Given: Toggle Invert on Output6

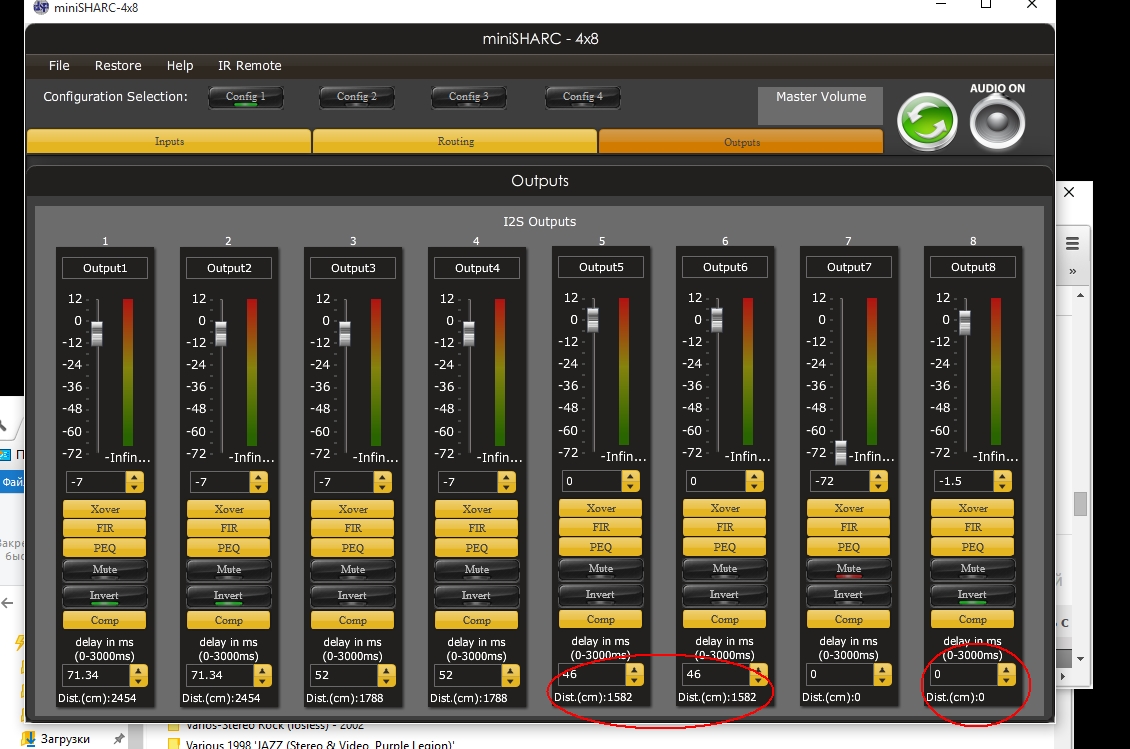Looking at the screenshot, I should (724, 595).
